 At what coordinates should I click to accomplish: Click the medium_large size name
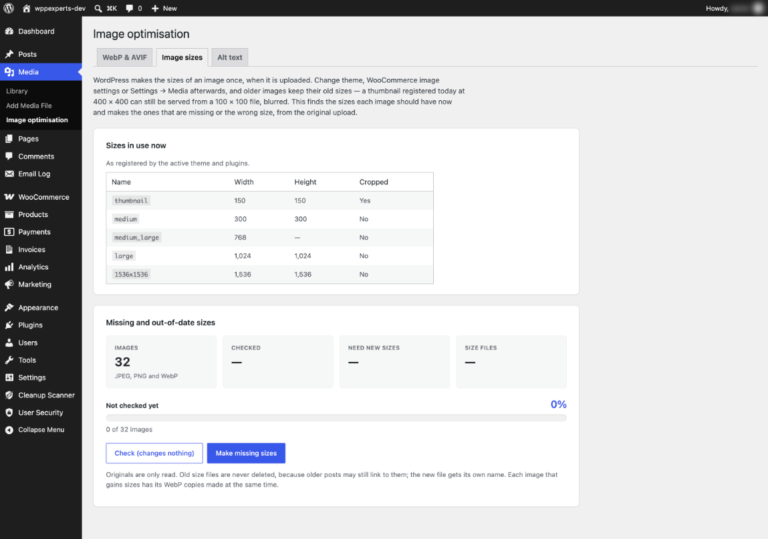pos(137,238)
